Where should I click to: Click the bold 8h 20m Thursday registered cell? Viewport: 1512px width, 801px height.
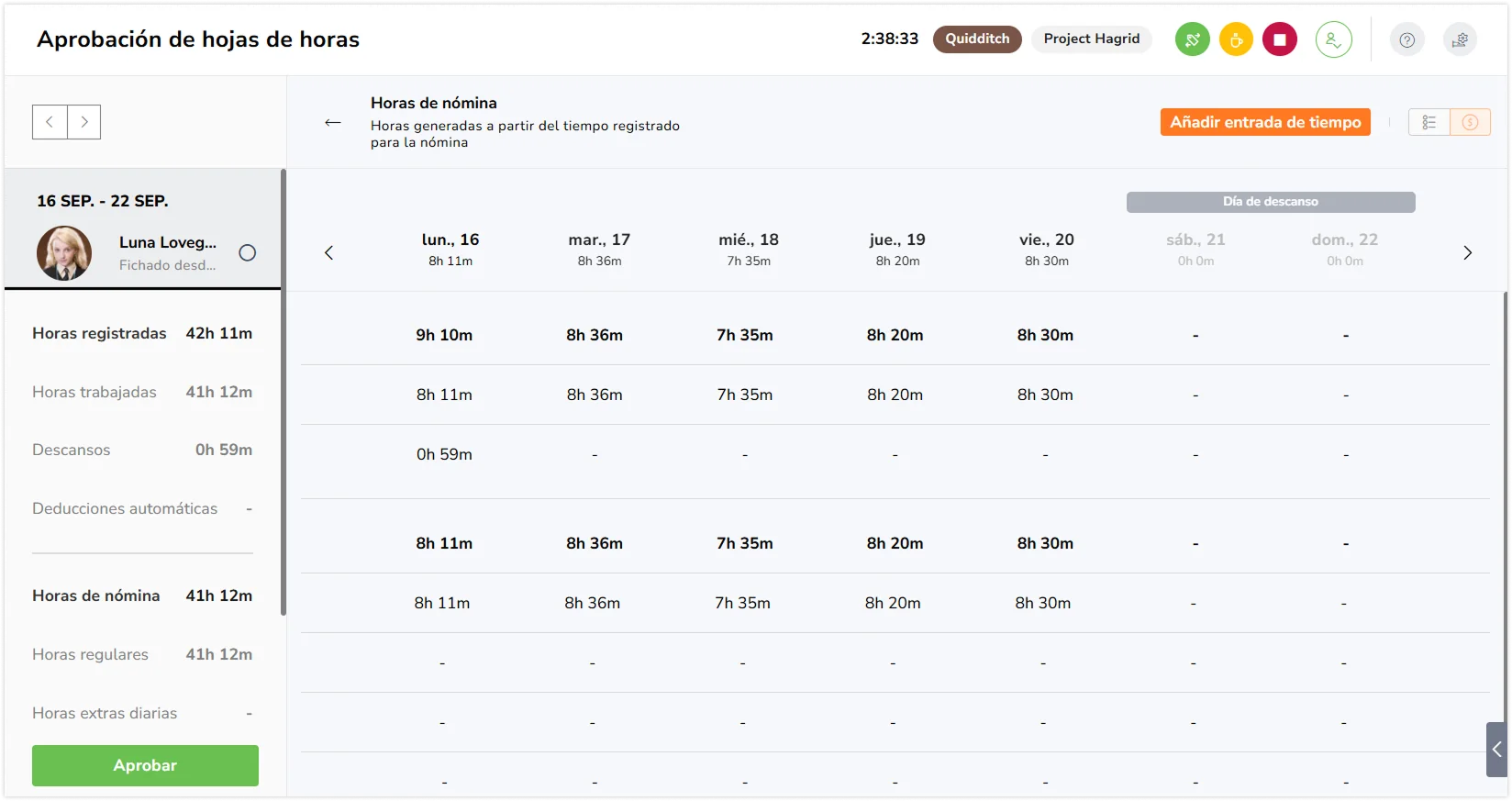pos(895,335)
